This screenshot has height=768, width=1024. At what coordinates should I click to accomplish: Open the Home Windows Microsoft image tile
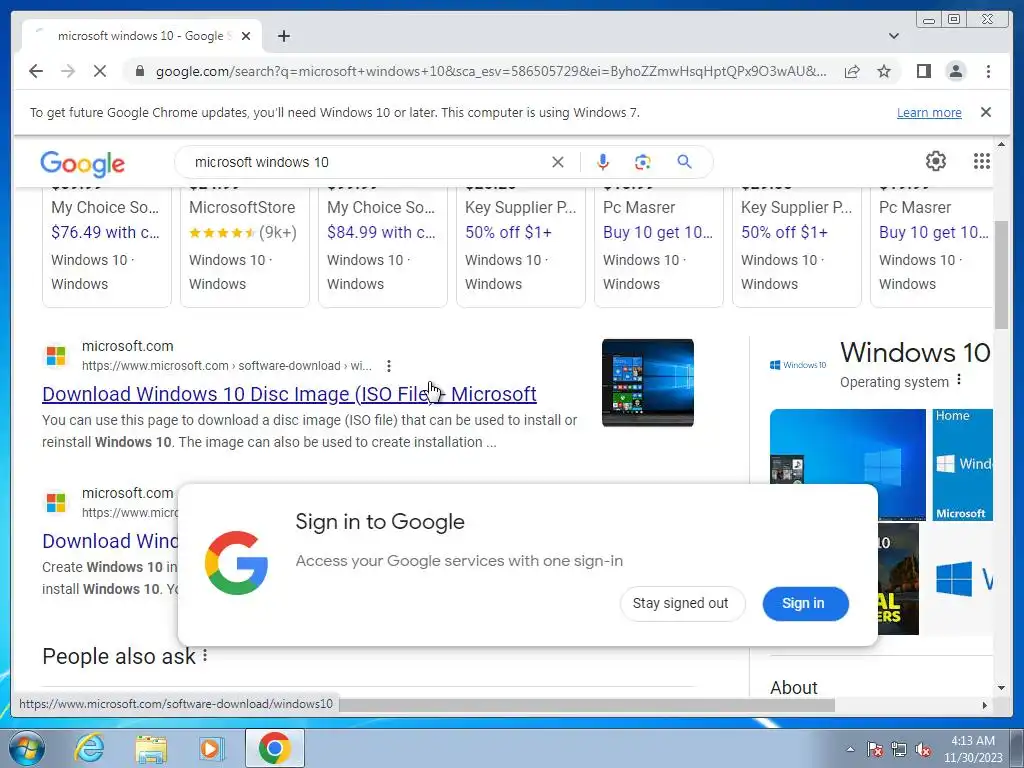click(x=963, y=464)
